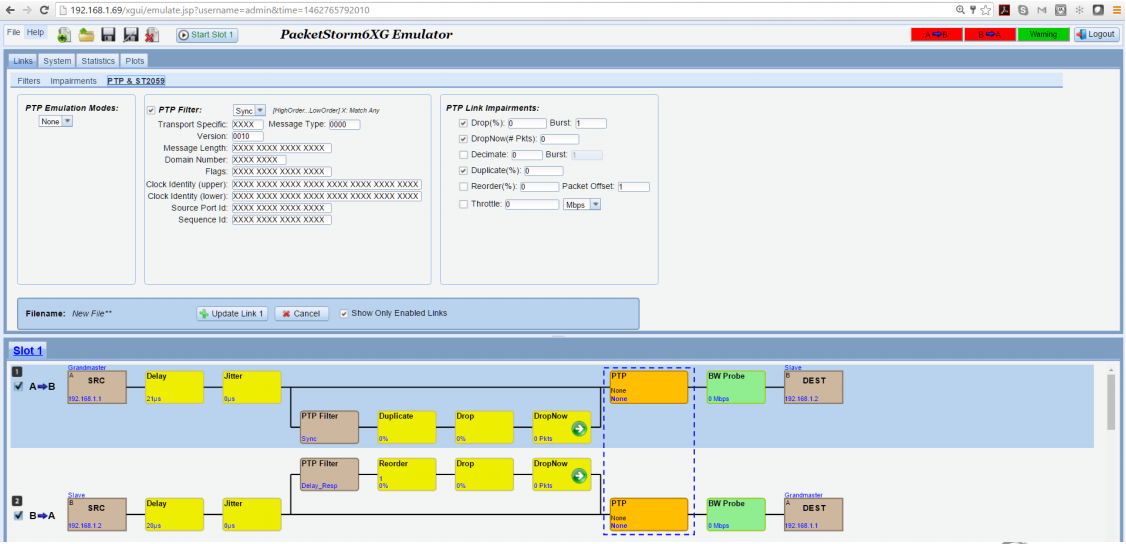Click the Cancel button
This screenshot has height=544, width=1126.
302,314
